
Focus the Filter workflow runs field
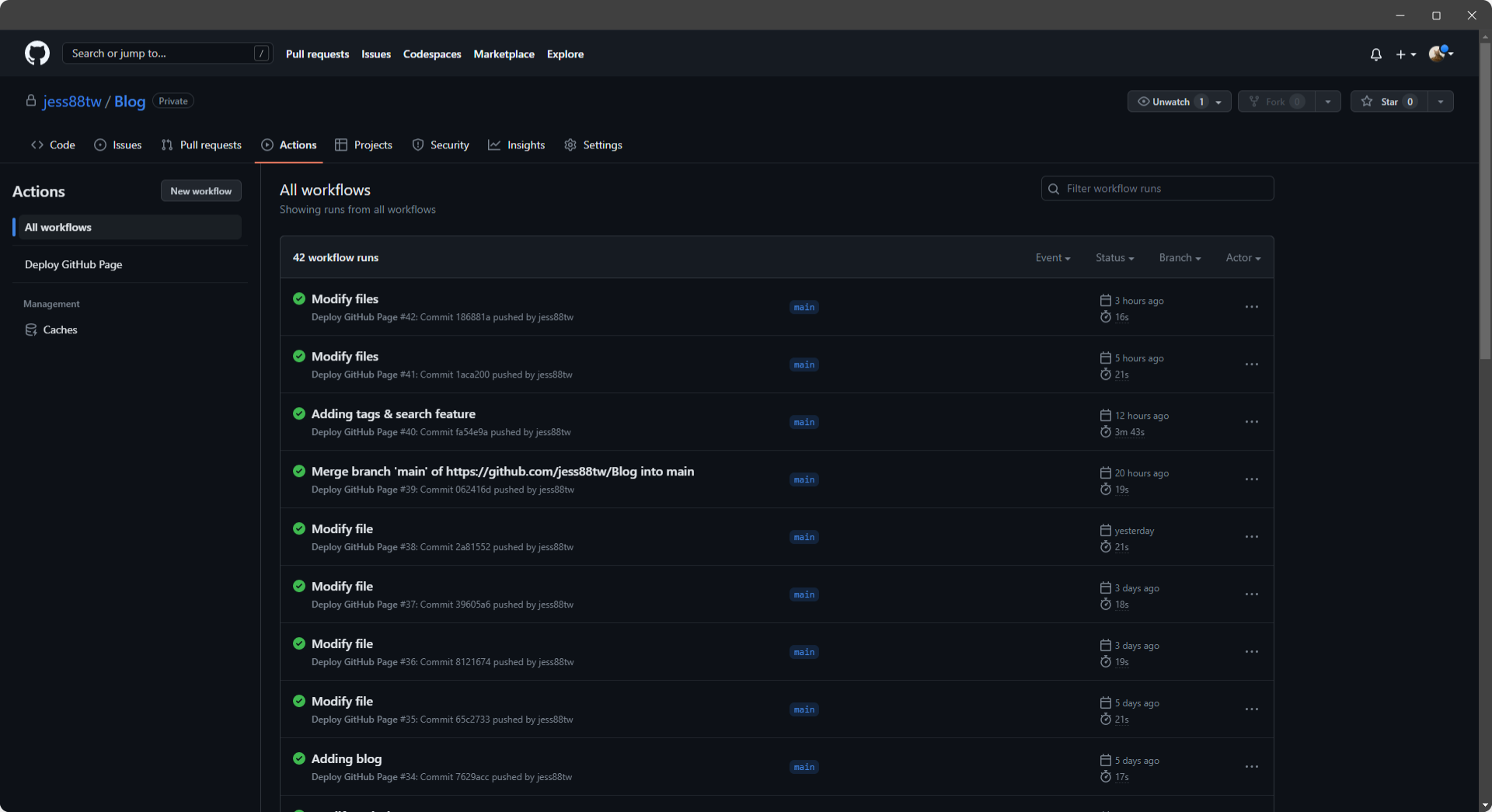1157,189
